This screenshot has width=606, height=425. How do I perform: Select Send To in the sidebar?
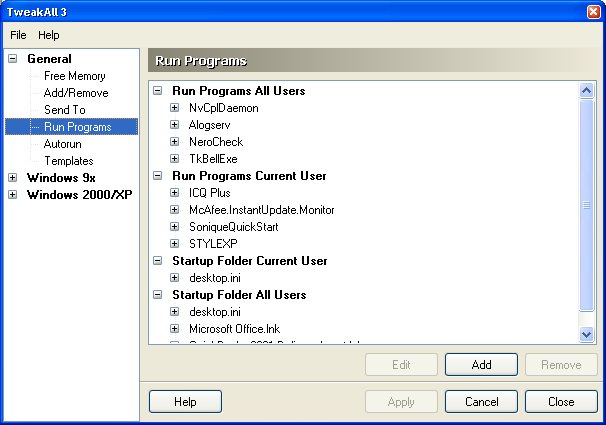tap(65, 110)
